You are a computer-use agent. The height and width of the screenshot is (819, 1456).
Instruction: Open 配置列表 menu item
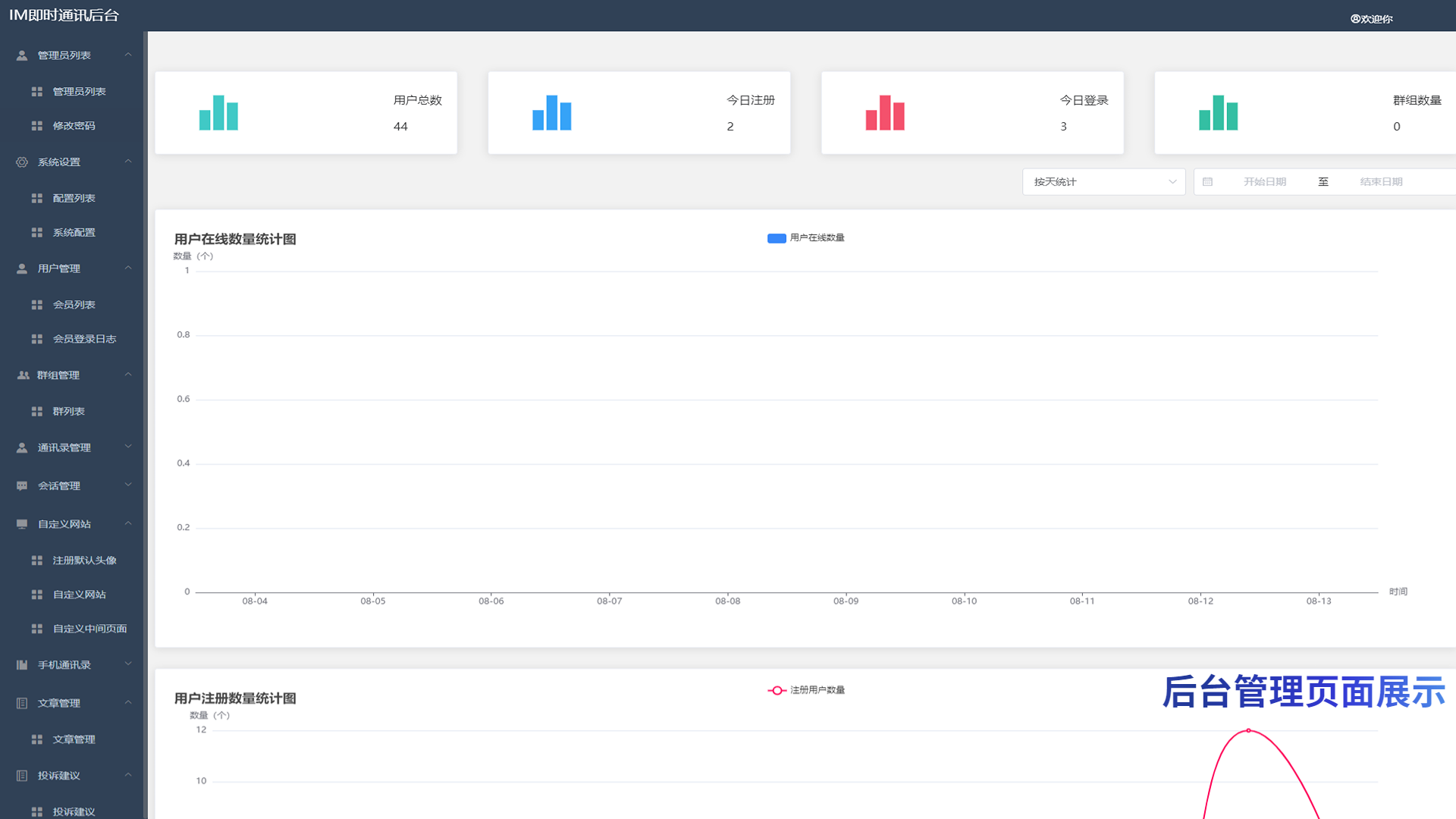(74, 198)
